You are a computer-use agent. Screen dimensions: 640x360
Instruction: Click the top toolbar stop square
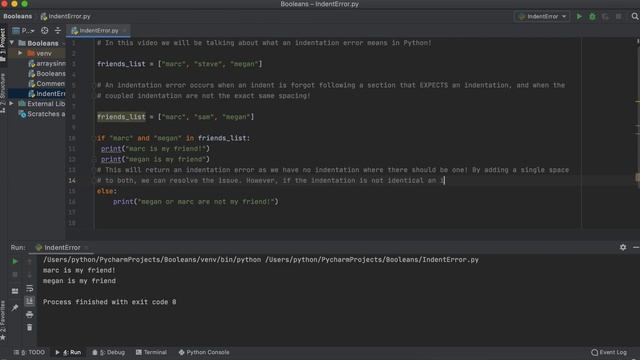(619, 16)
